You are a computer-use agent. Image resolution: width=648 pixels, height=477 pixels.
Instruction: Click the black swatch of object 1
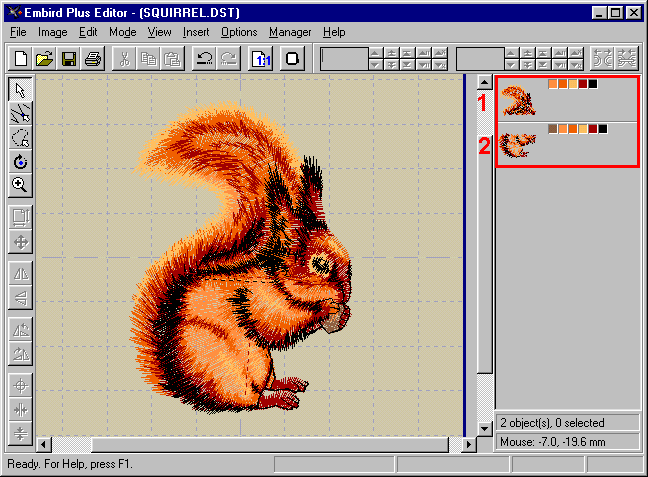(593, 84)
